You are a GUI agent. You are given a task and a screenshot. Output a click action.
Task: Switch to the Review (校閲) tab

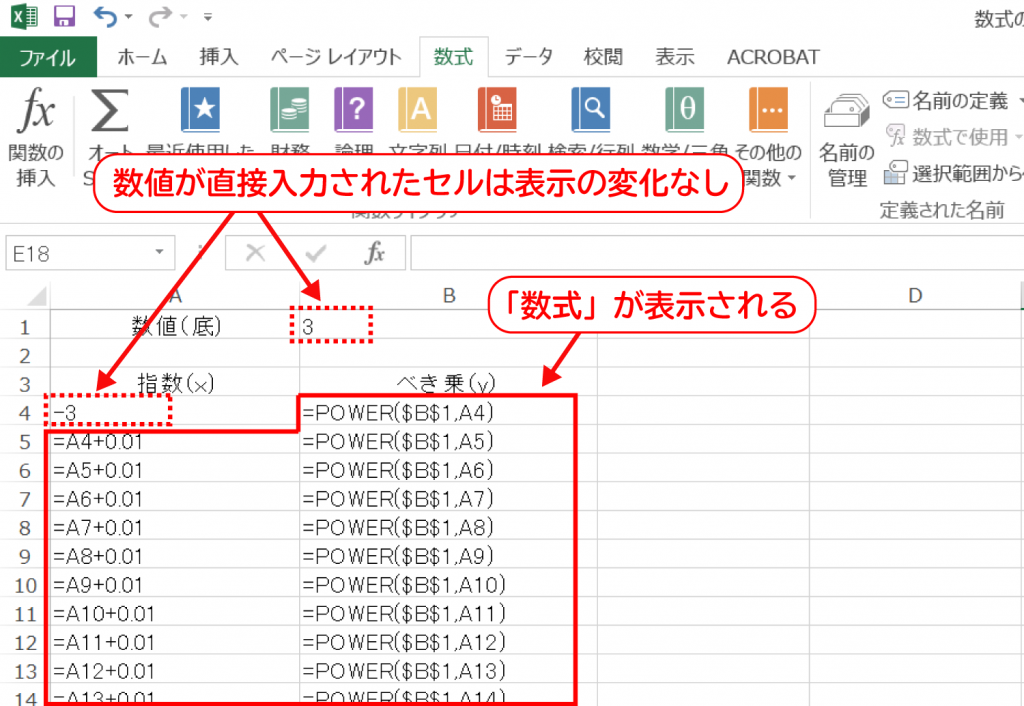(x=603, y=57)
